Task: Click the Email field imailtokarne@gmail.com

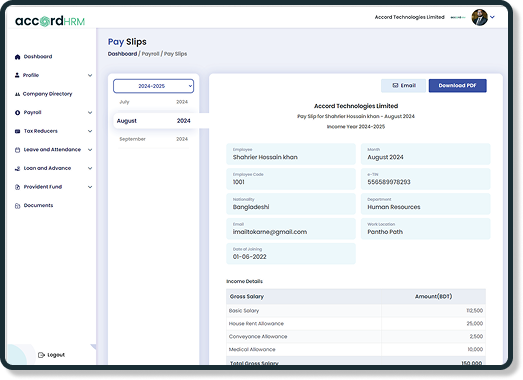Action: (x=291, y=229)
